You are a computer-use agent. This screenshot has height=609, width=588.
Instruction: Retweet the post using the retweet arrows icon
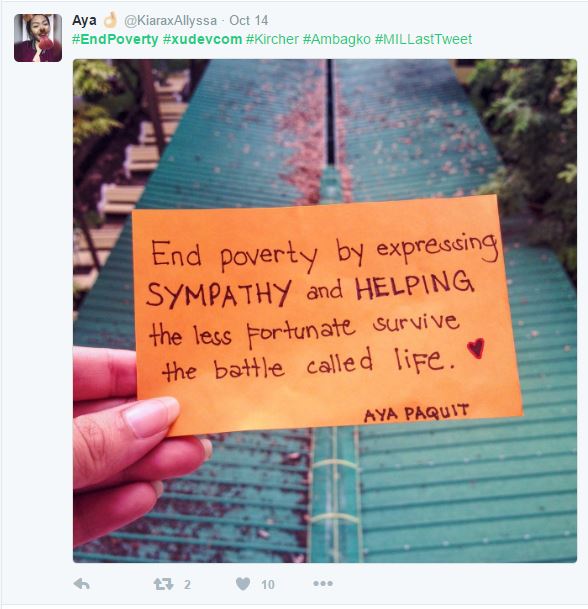(x=163, y=584)
